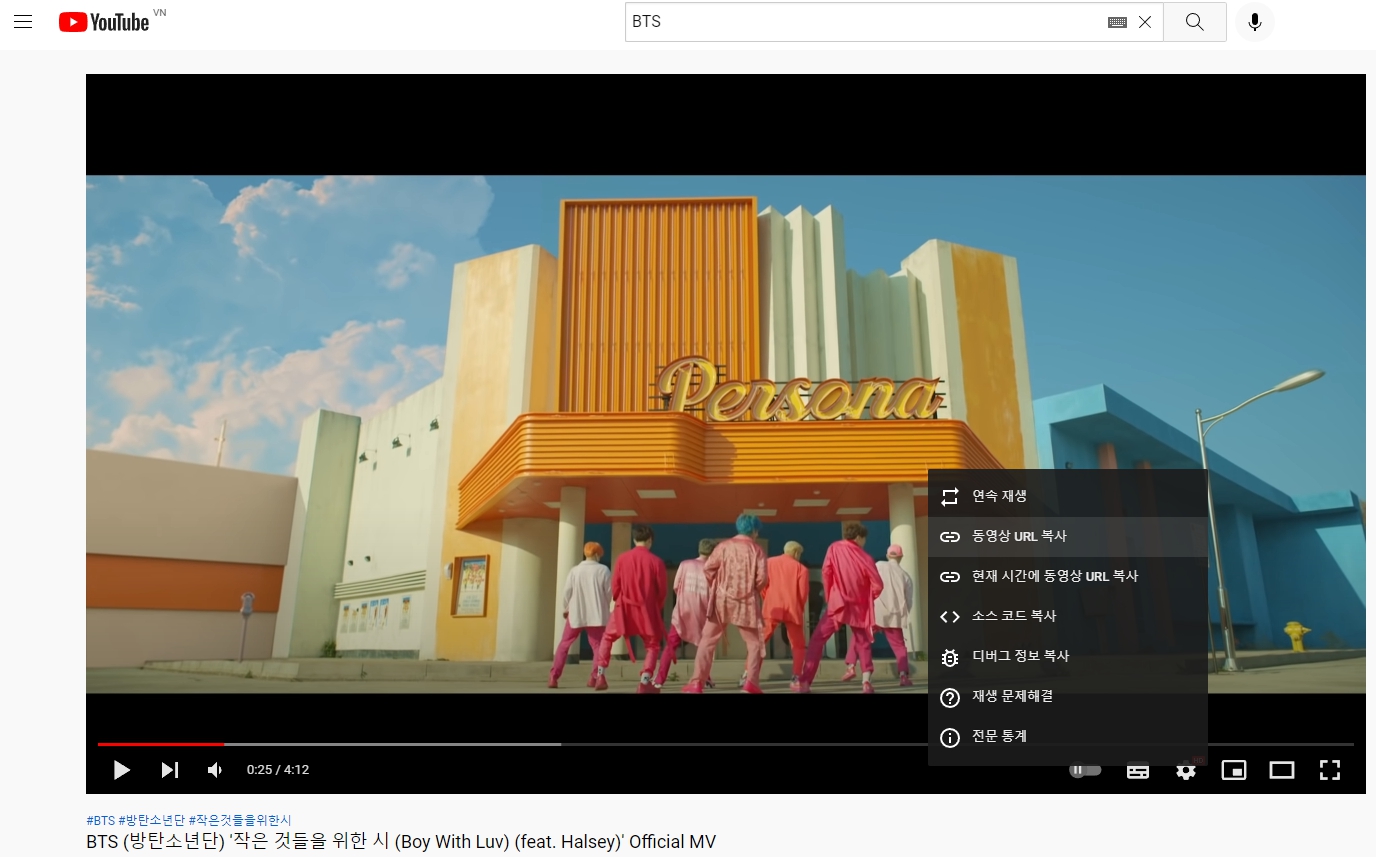The image size is (1376, 857).
Task: Enter full screen mode
Action: (1329, 770)
